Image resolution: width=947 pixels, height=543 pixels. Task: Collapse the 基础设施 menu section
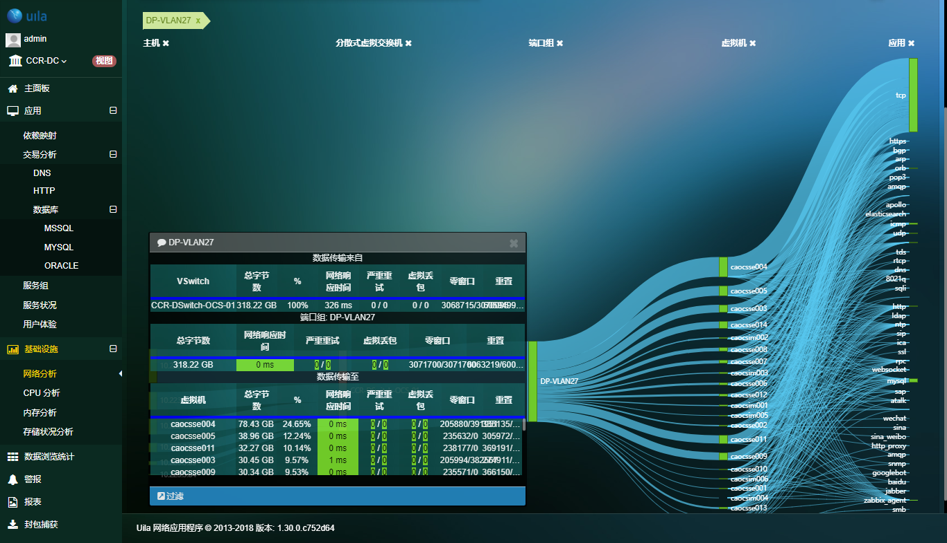[x=113, y=349]
